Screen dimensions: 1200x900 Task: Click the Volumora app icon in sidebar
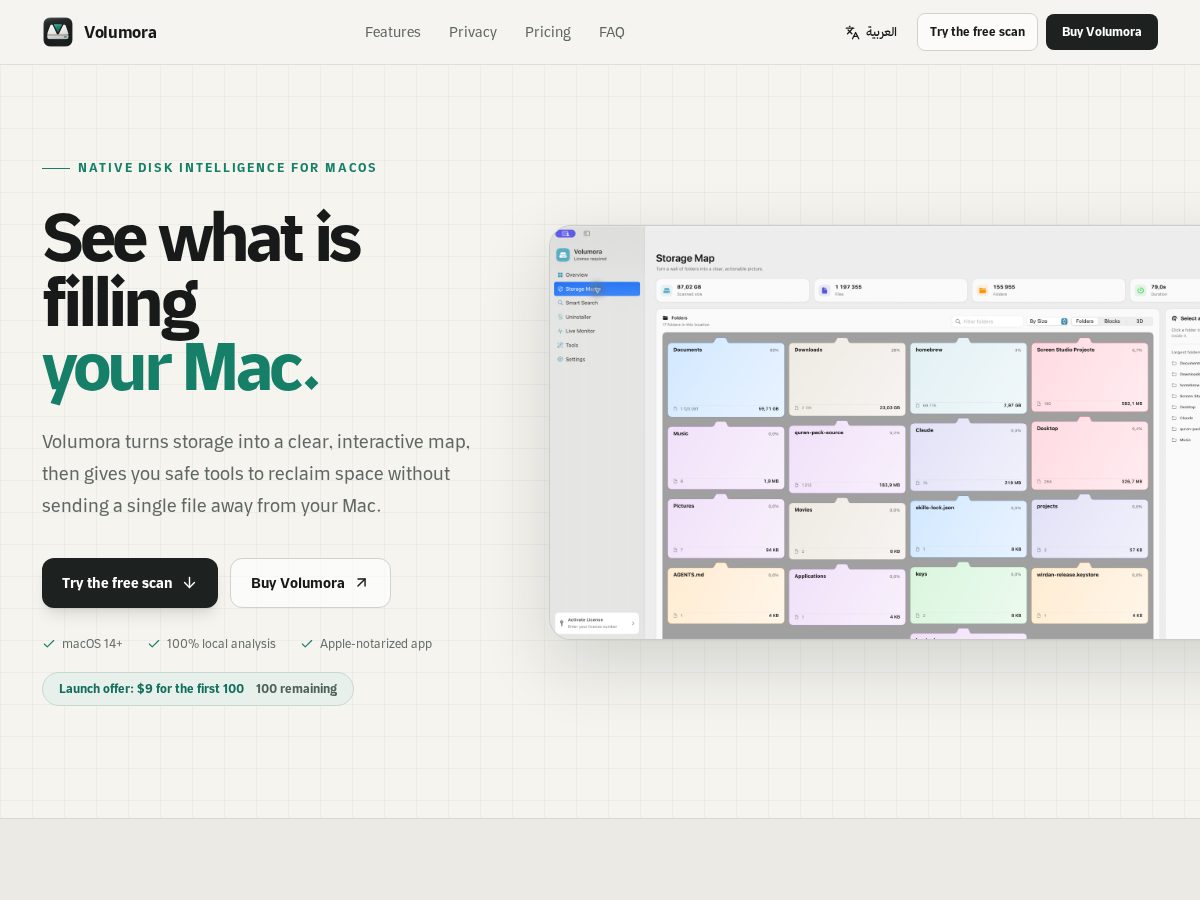(x=563, y=255)
